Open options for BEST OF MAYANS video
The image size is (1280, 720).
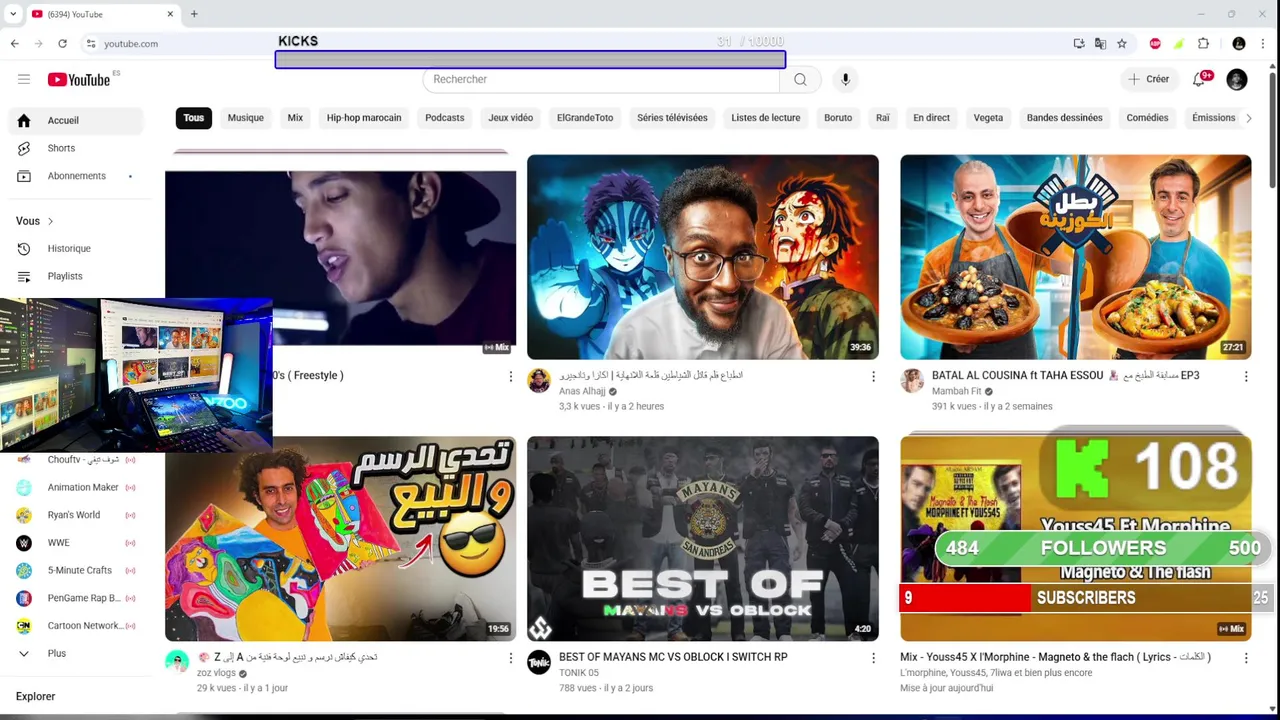(x=873, y=658)
